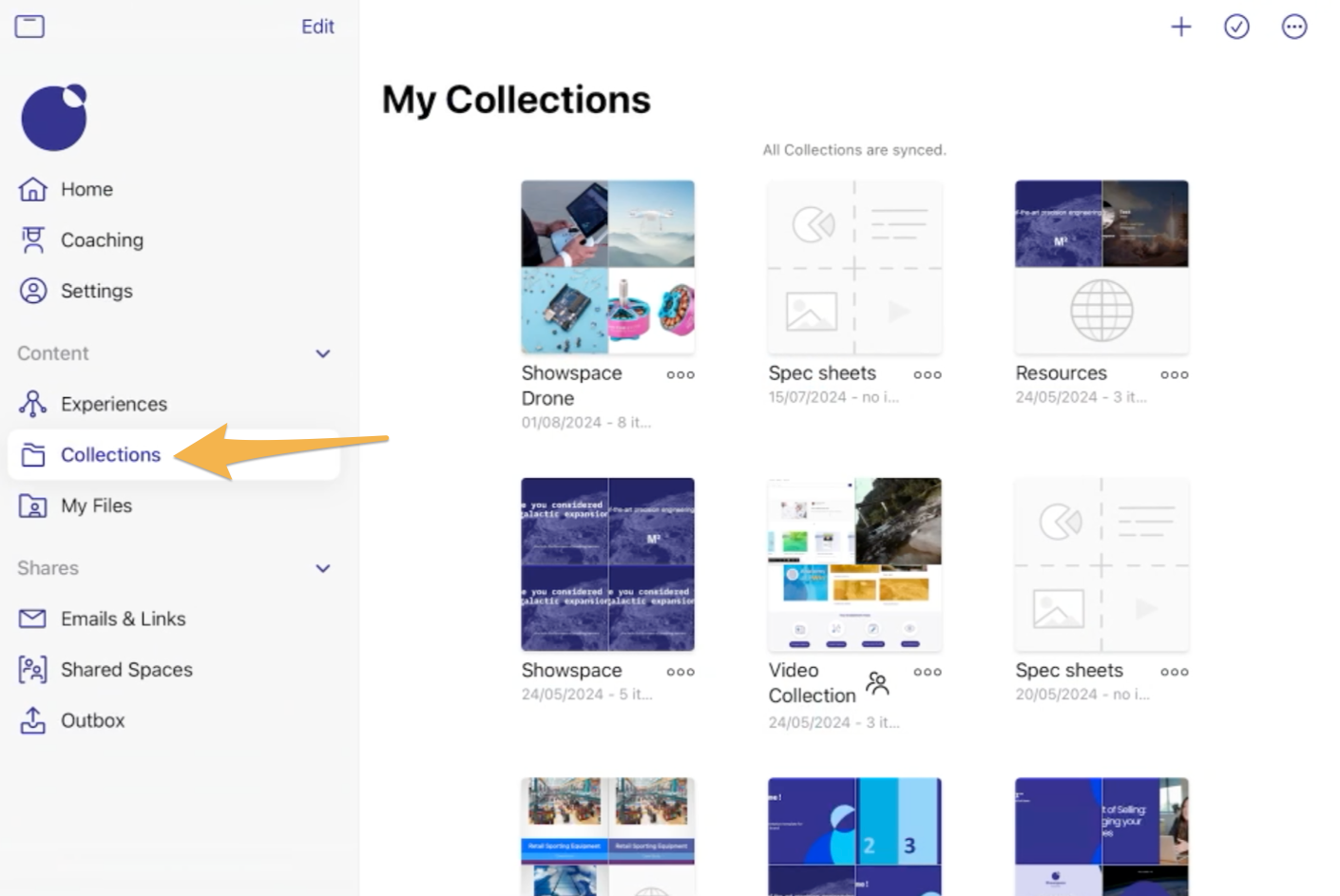Screen dimensions: 1340x896
Task: Open the Experiences section in the sidebar
Action: (x=113, y=403)
